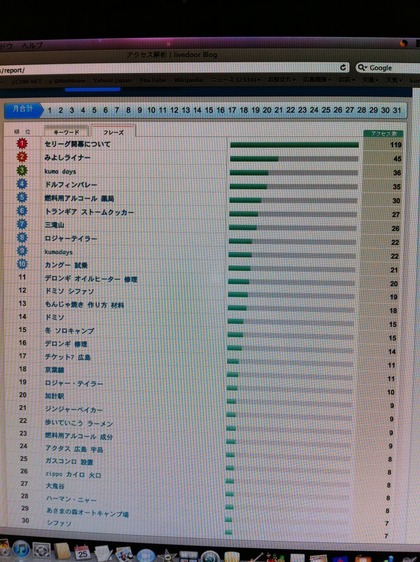Open Time Machine from the Dock
The image size is (420, 562).
210,557
